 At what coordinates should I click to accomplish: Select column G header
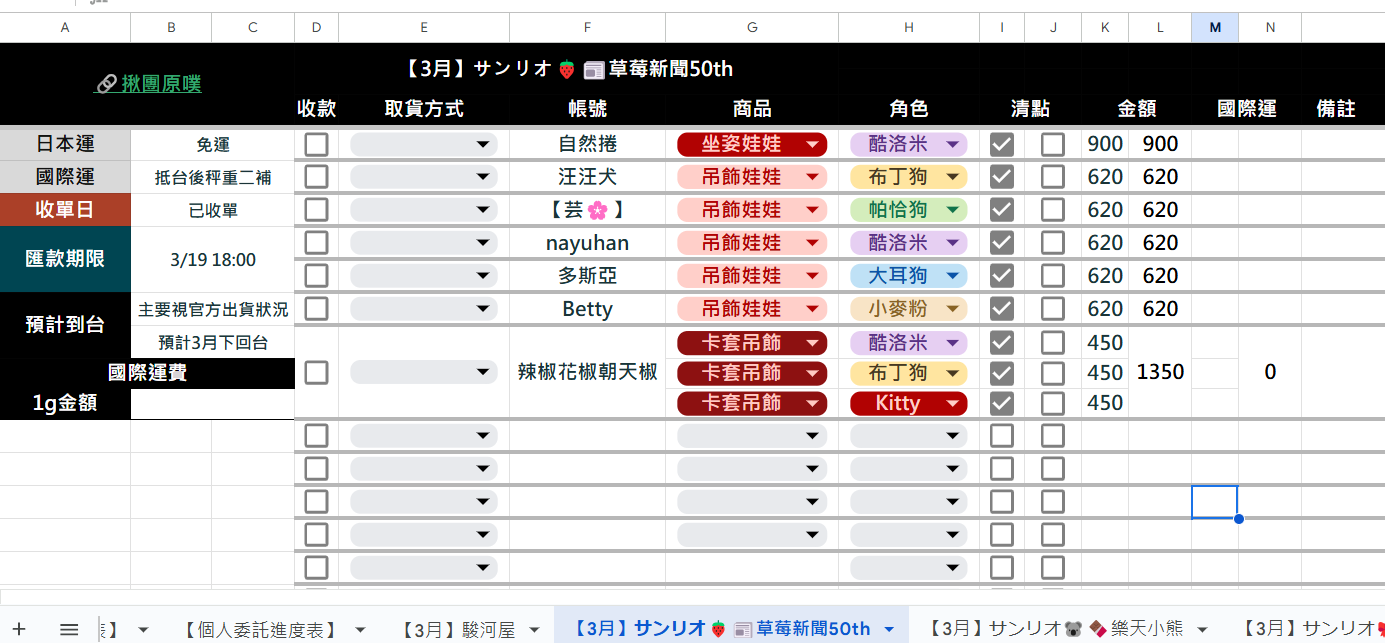click(752, 28)
